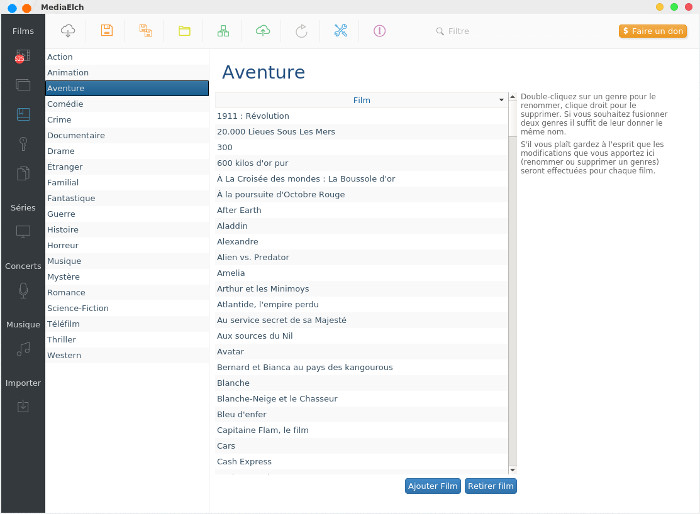Open settings with the wrench icon
Screen dimensions: 700x514
[340, 31]
